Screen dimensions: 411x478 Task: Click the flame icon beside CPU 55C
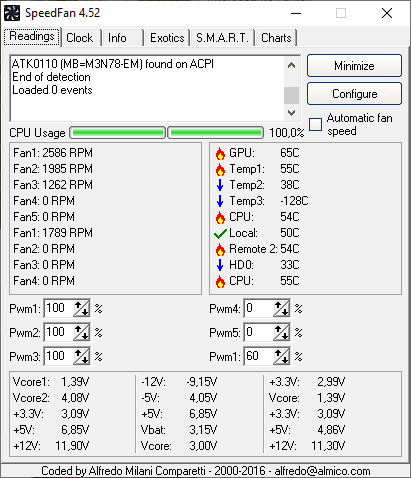(x=220, y=281)
